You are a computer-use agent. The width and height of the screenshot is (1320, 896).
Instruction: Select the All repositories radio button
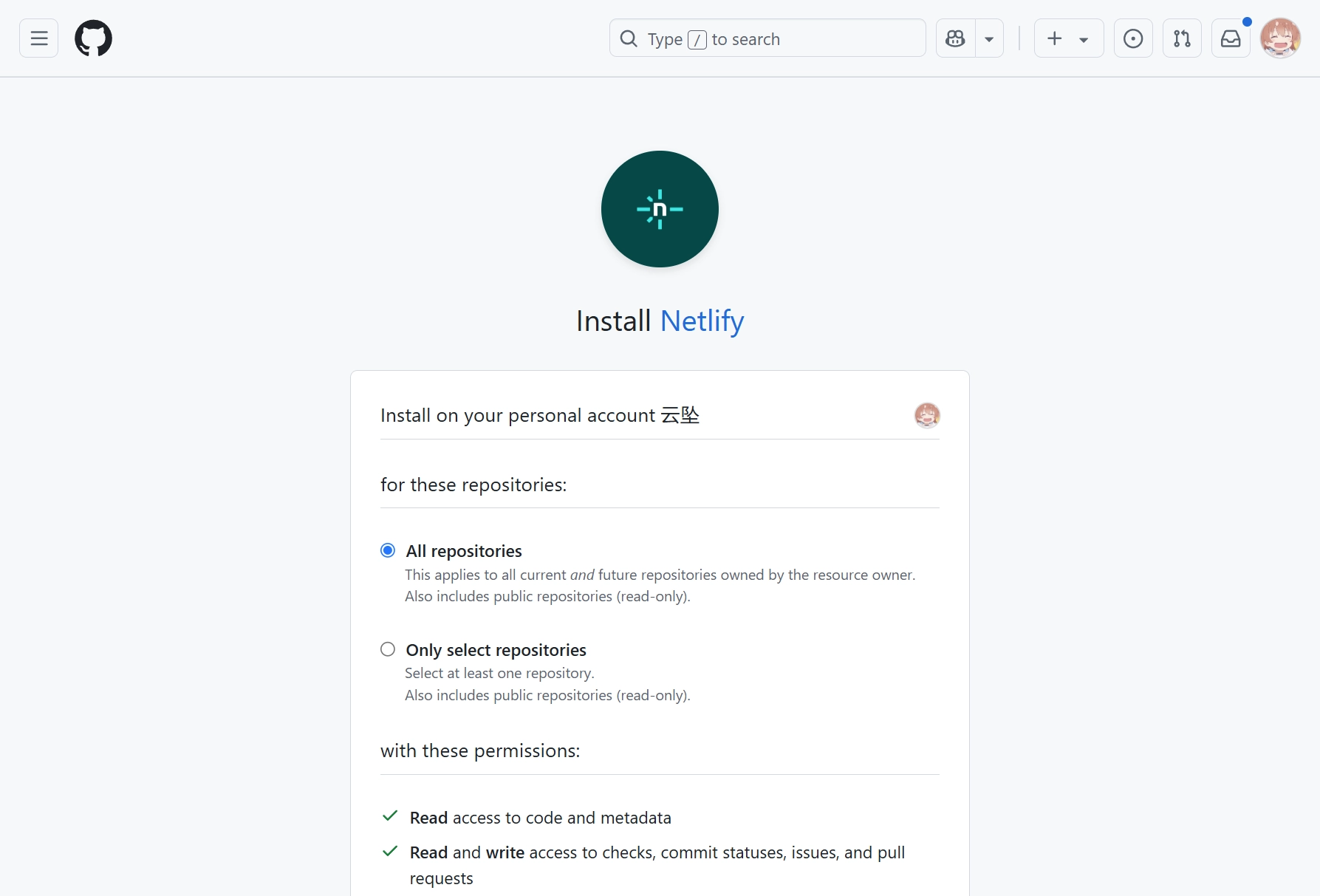[388, 550]
